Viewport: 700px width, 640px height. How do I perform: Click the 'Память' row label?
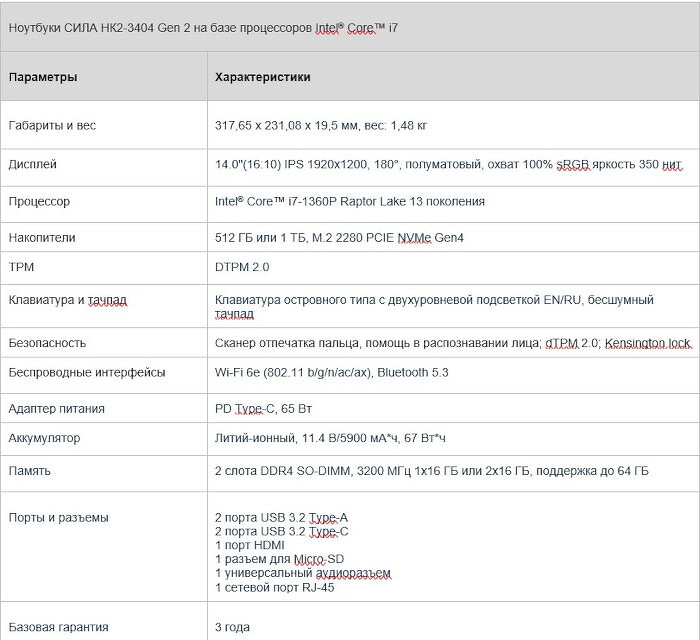[x=29, y=471]
